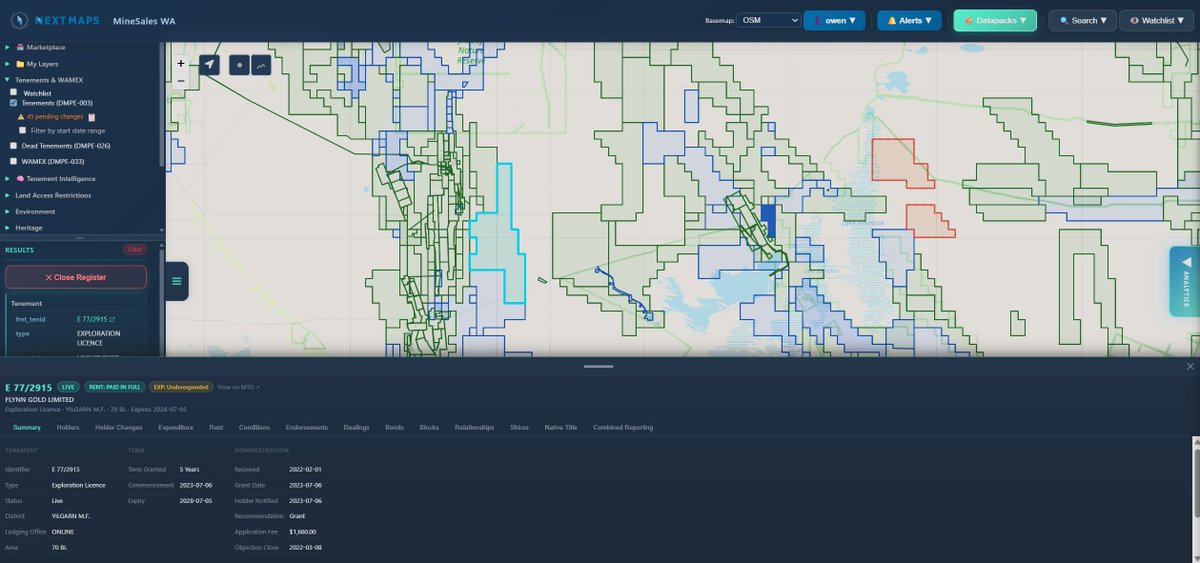Image resolution: width=1200 pixels, height=563 pixels.
Task: Enable Filter by start date range checkbox
Action: 22,130
